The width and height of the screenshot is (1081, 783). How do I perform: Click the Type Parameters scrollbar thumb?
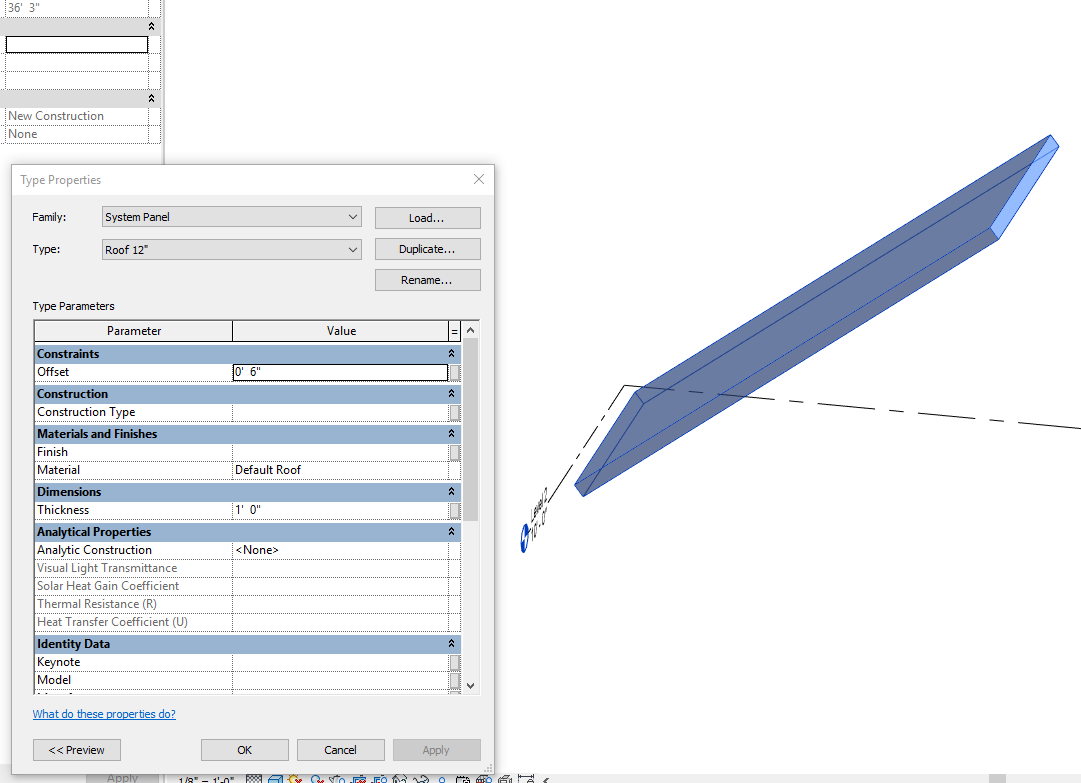pyautogui.click(x=471, y=429)
